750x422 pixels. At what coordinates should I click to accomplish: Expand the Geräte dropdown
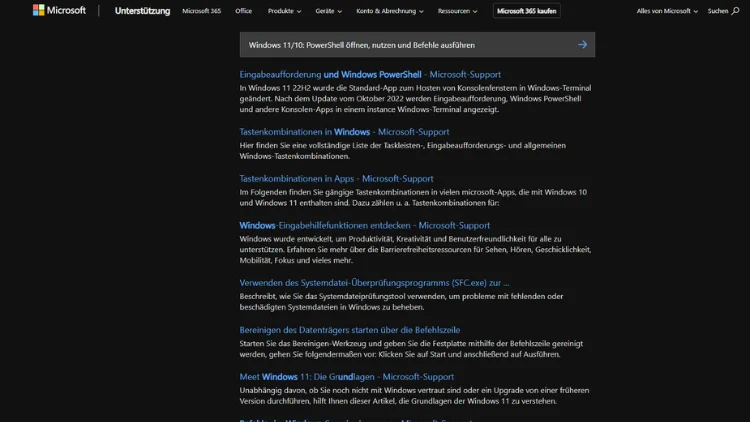coord(328,11)
